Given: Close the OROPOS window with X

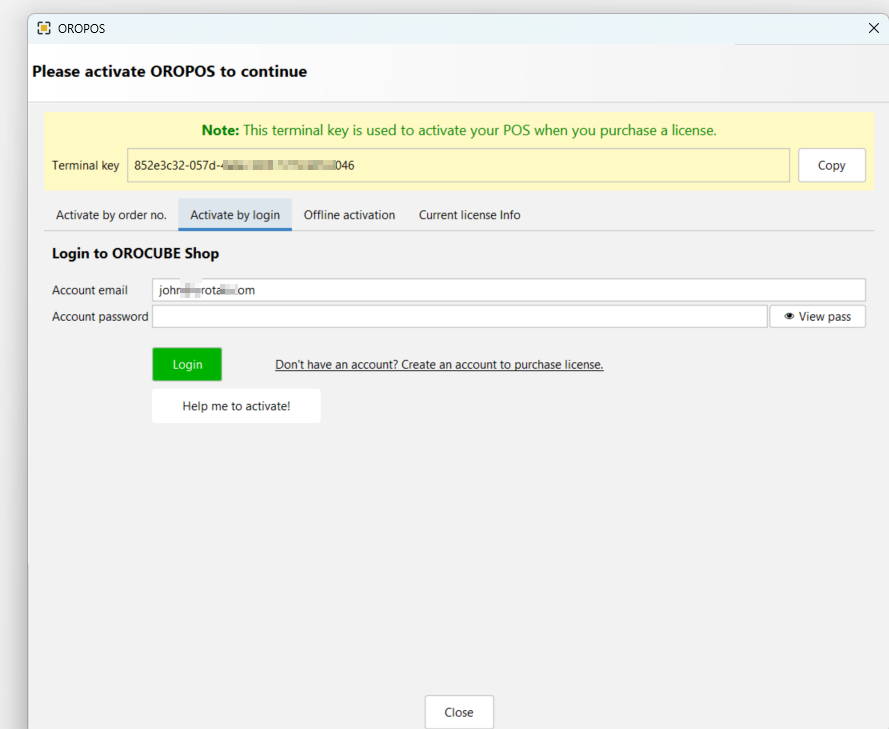Looking at the screenshot, I should click(874, 28).
